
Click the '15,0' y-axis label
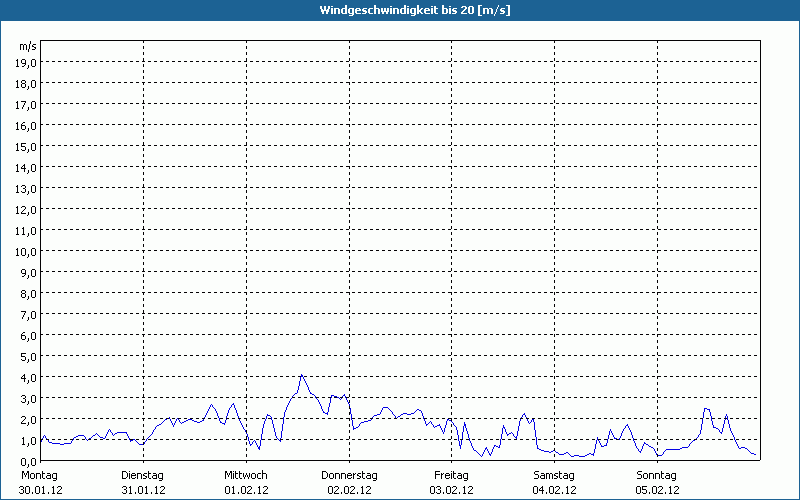26,147
